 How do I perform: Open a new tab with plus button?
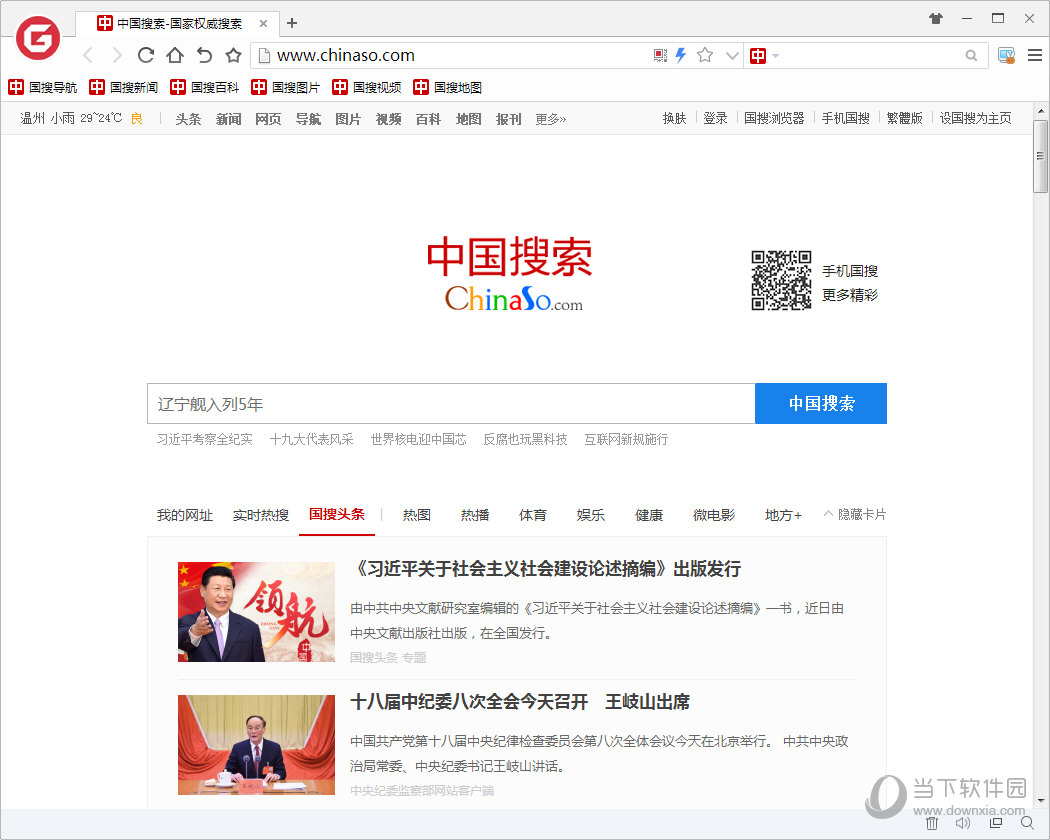click(x=292, y=23)
